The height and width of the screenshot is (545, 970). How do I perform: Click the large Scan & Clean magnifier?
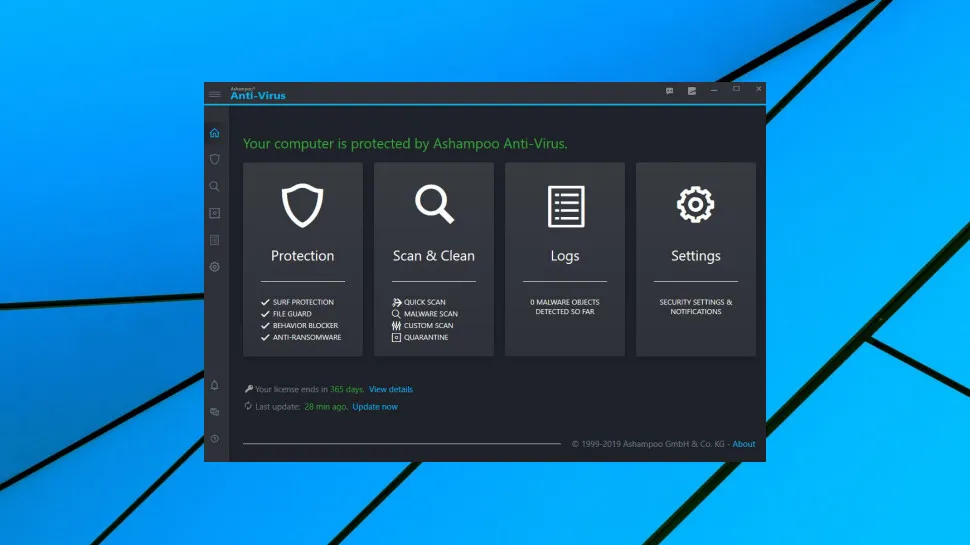click(x=434, y=204)
